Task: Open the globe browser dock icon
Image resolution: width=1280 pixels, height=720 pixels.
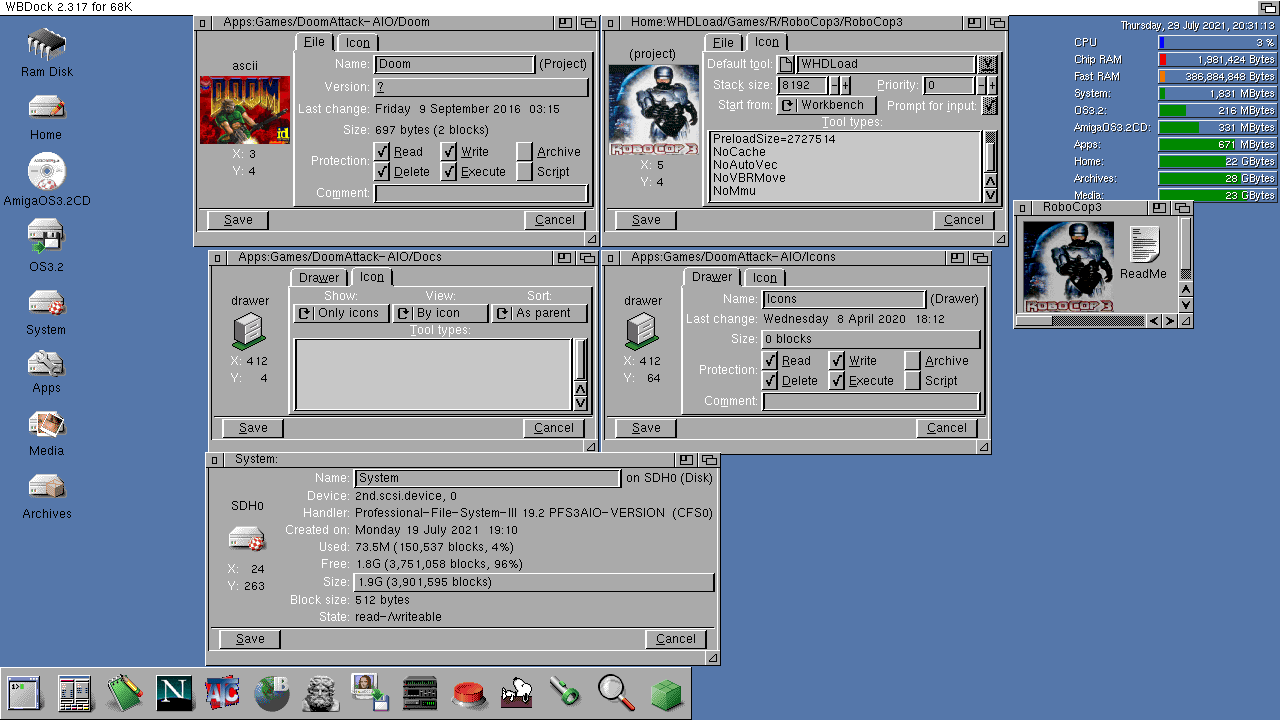Action: pos(272,693)
